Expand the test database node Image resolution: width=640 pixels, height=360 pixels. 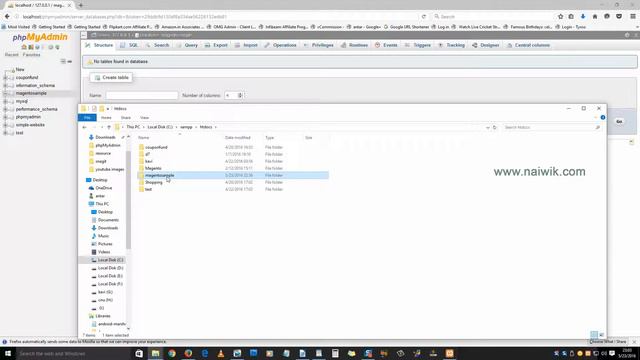[5, 133]
